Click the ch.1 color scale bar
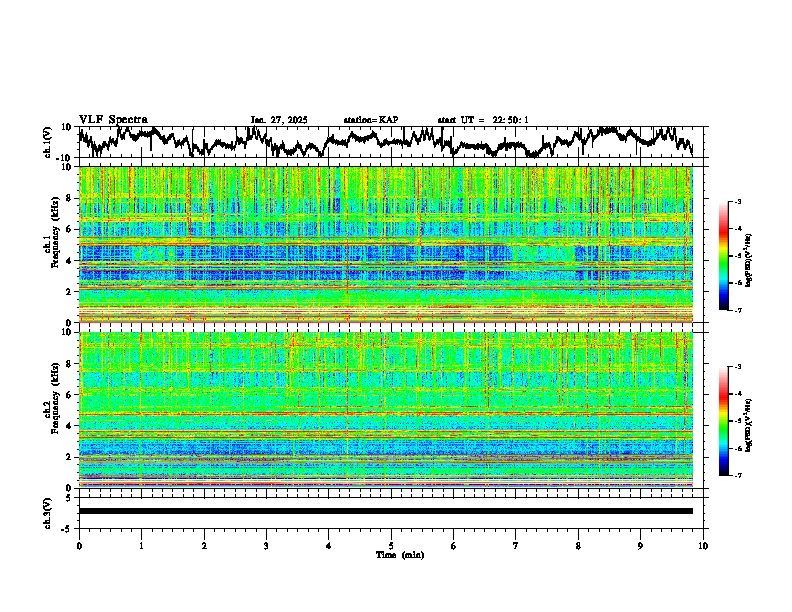The image size is (792, 612). (723, 256)
